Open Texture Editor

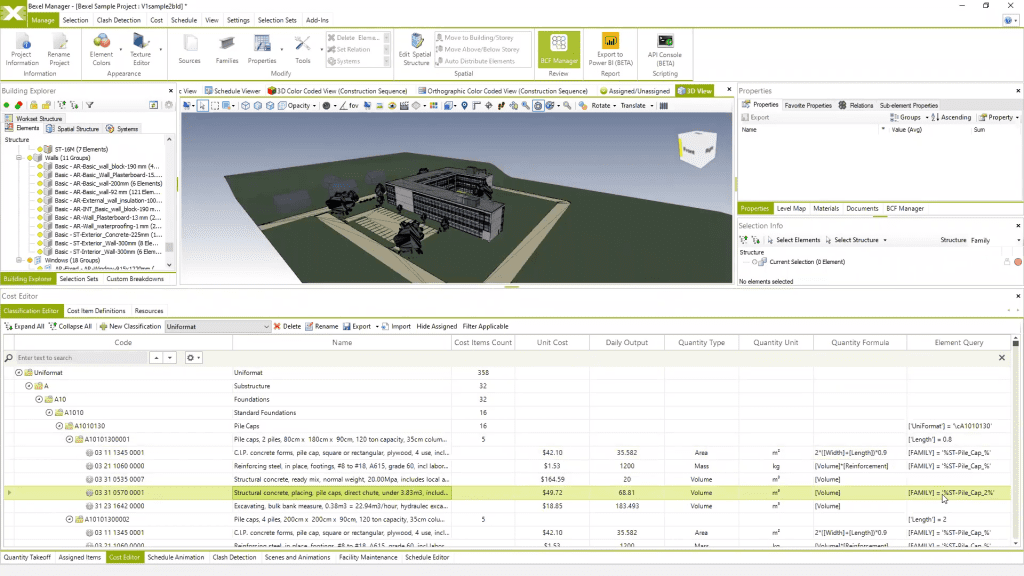point(140,50)
